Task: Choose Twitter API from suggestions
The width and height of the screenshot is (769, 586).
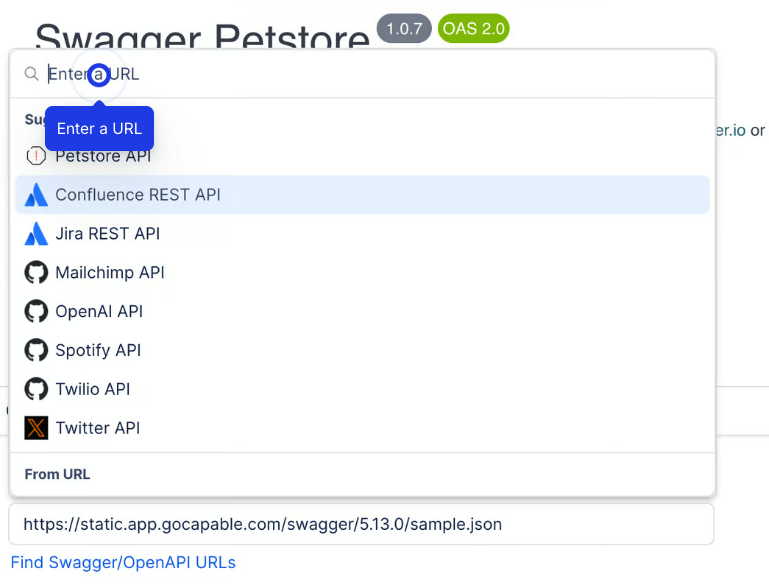Action: coord(97,428)
